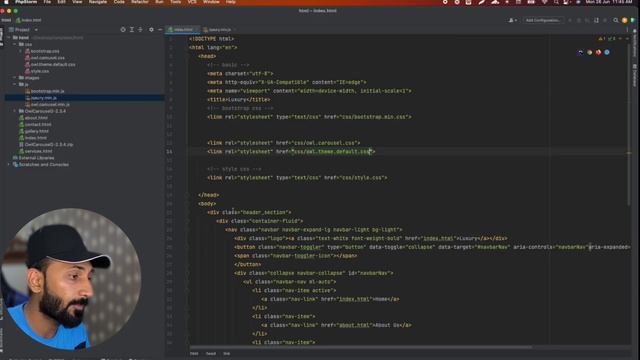Collapse the css folder arrow
The image size is (640, 360).
pyautogui.click(x=15, y=44)
